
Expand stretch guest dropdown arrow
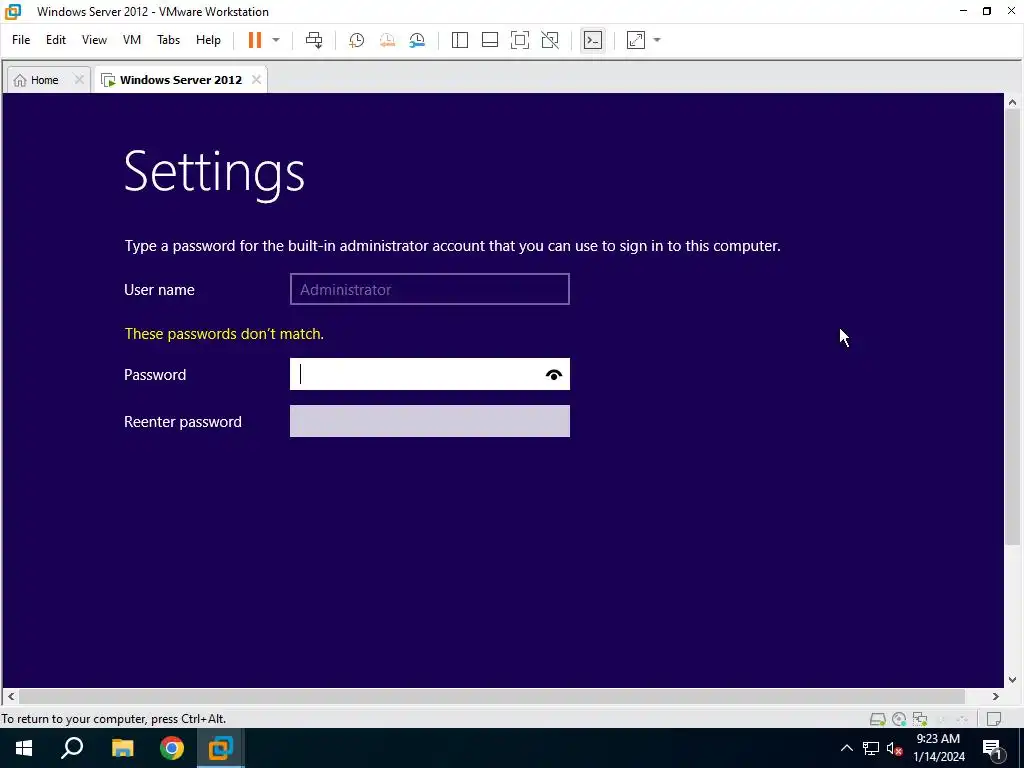[x=657, y=40]
